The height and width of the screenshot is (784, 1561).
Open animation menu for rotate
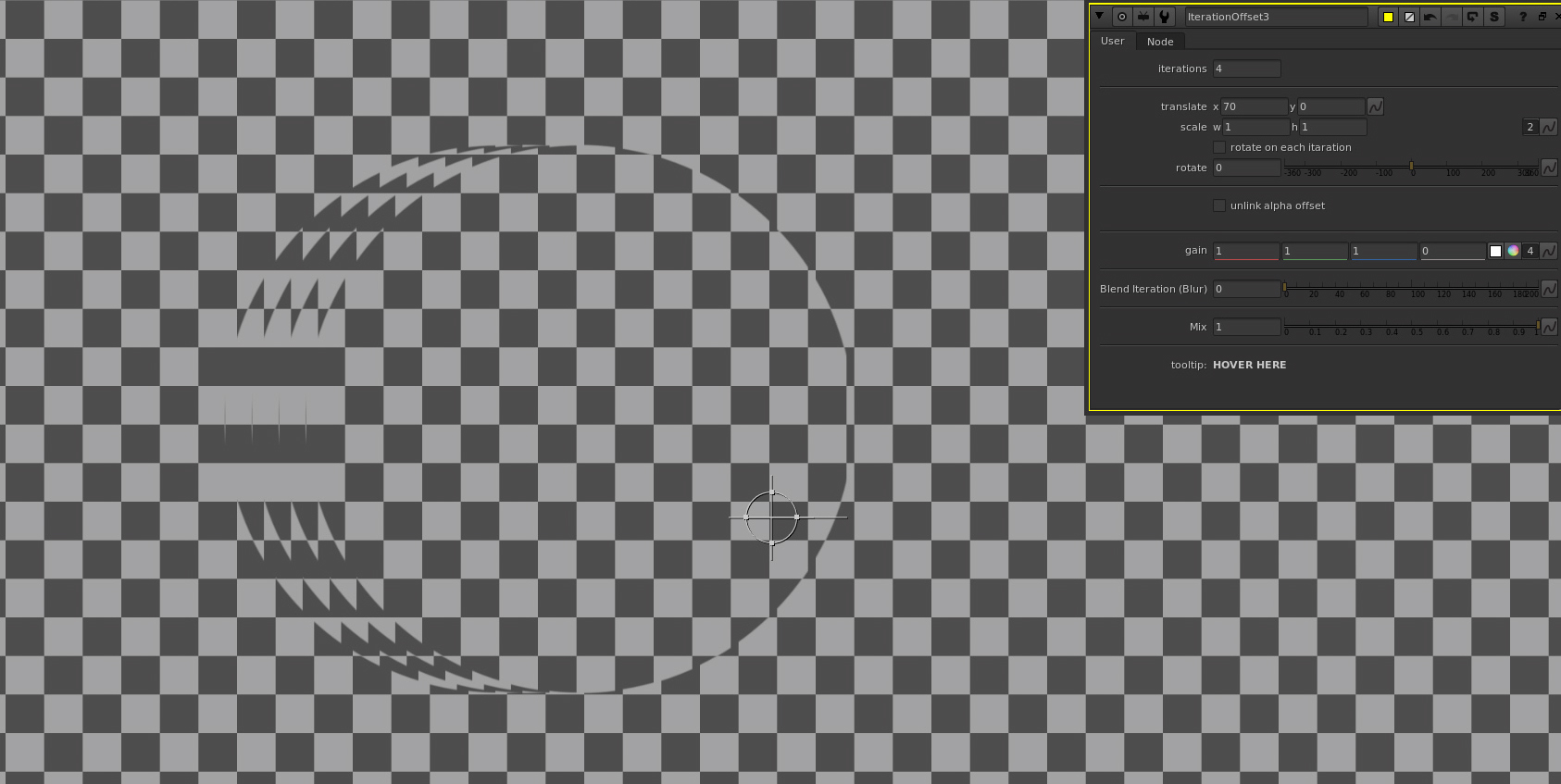[1549, 168]
